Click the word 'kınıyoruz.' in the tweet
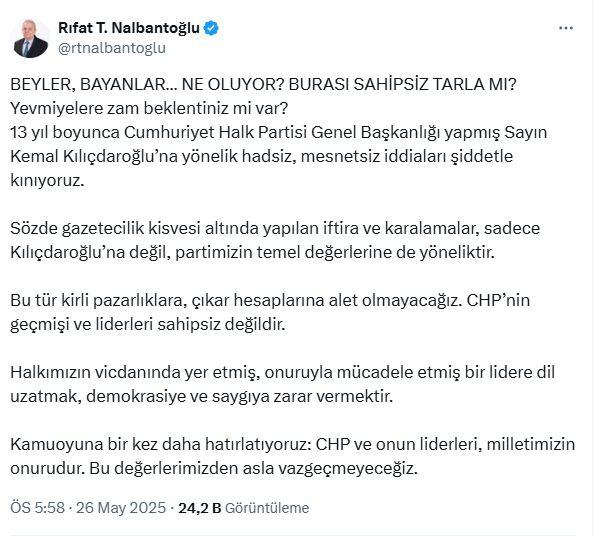 pyautogui.click(x=47, y=180)
